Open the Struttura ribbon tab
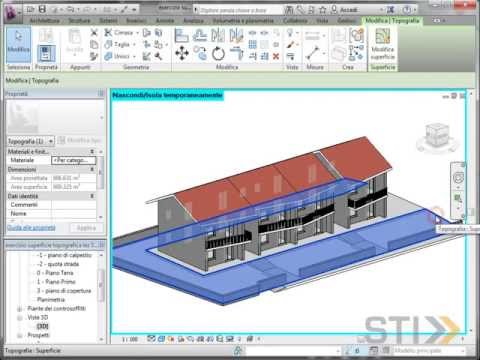480x360 pixels. (79, 21)
